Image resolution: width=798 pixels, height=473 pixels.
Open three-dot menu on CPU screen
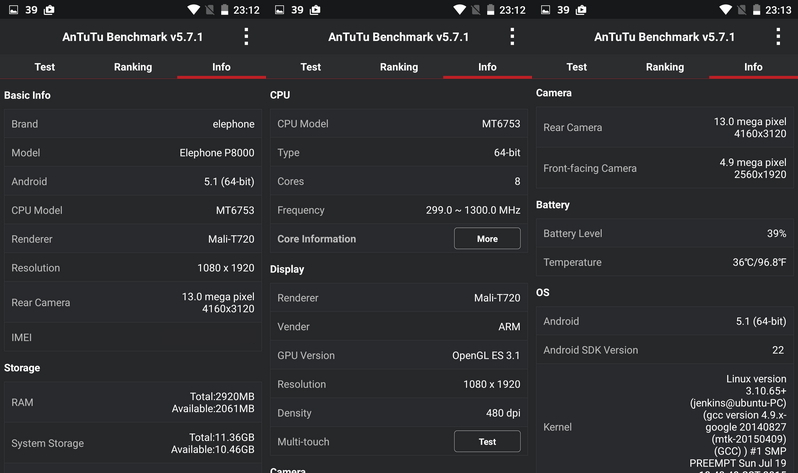(x=512, y=37)
